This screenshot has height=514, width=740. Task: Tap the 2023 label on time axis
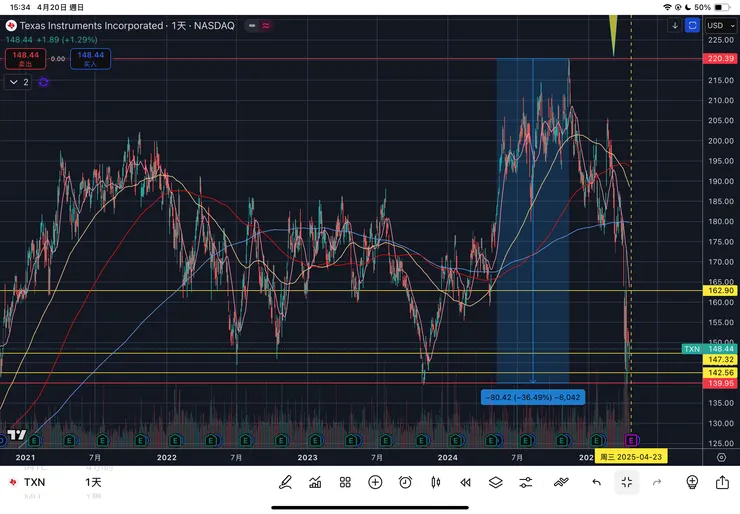coord(307,457)
